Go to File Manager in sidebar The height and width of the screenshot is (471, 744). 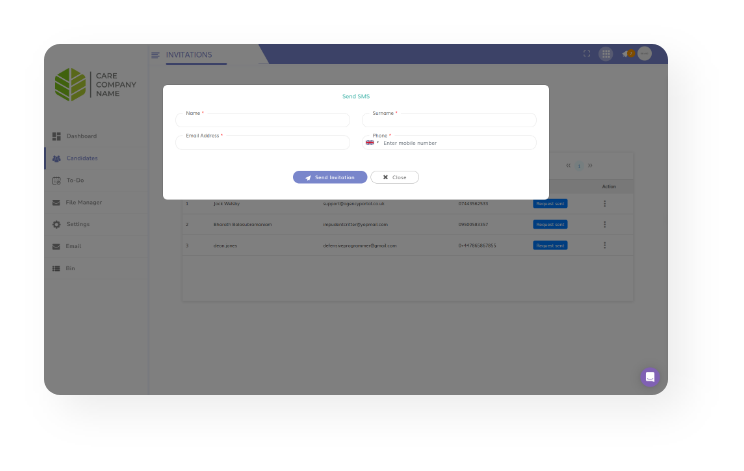(83, 202)
